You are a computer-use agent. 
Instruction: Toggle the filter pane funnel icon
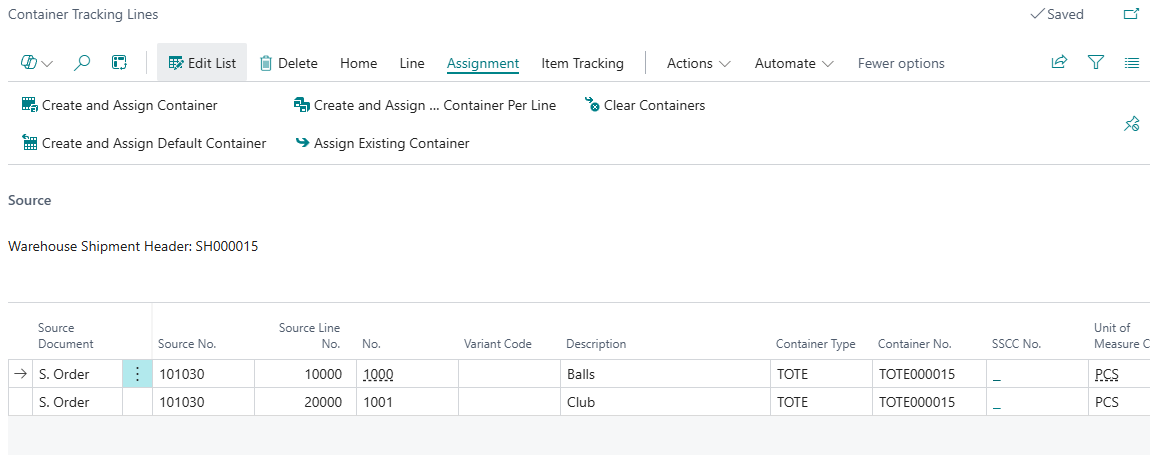point(1096,63)
